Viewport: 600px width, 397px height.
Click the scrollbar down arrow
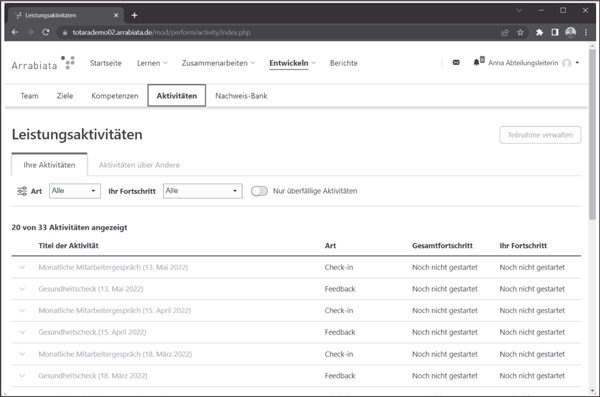592,391
